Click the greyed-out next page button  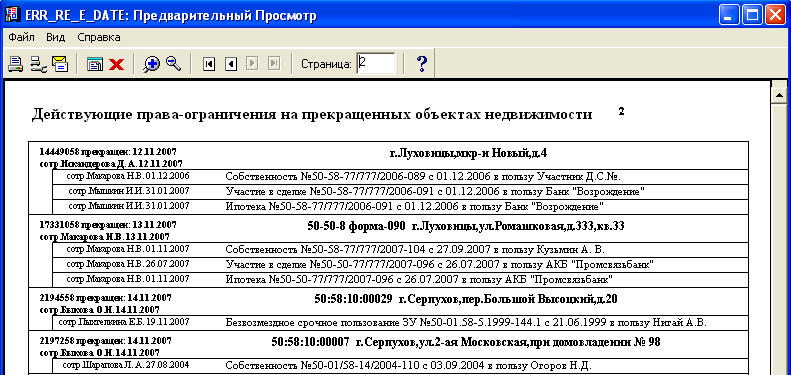(x=252, y=64)
